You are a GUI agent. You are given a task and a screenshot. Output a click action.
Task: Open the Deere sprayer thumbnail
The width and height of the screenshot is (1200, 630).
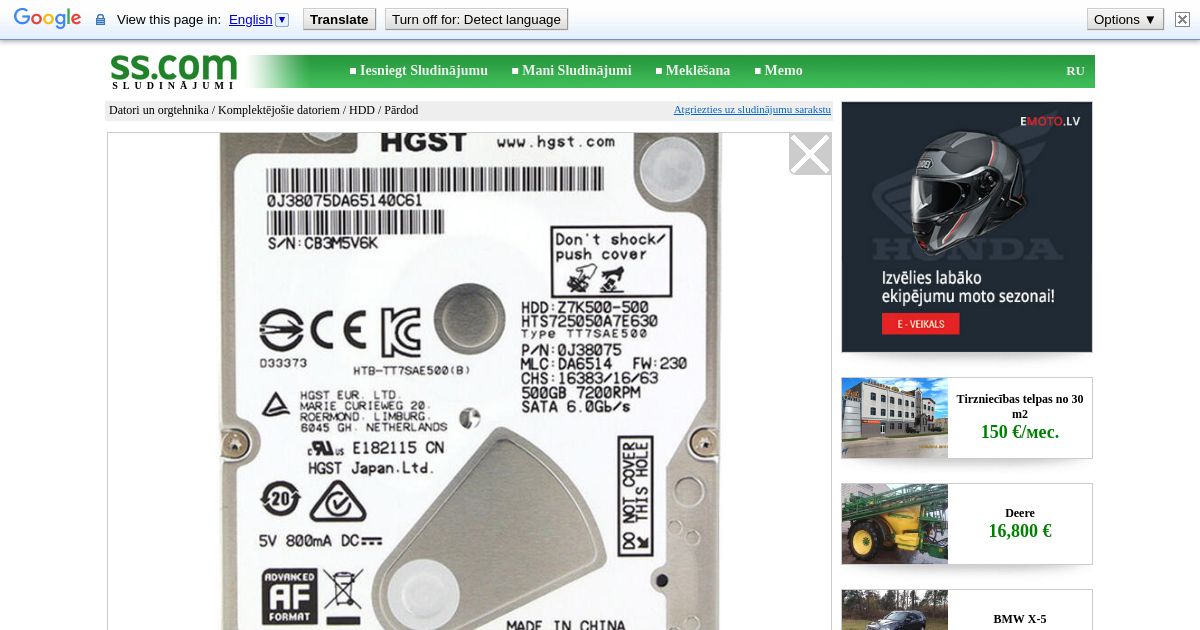[895, 524]
